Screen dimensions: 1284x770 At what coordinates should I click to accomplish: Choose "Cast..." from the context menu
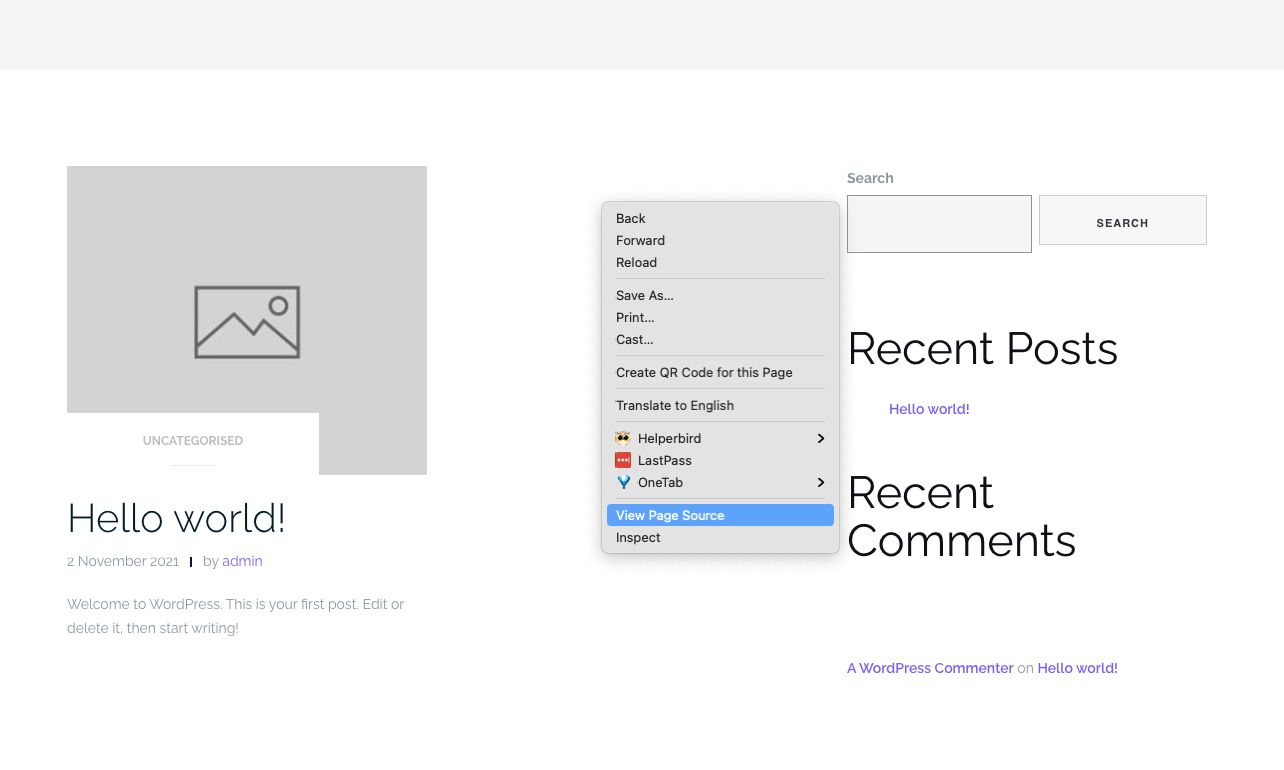click(634, 339)
